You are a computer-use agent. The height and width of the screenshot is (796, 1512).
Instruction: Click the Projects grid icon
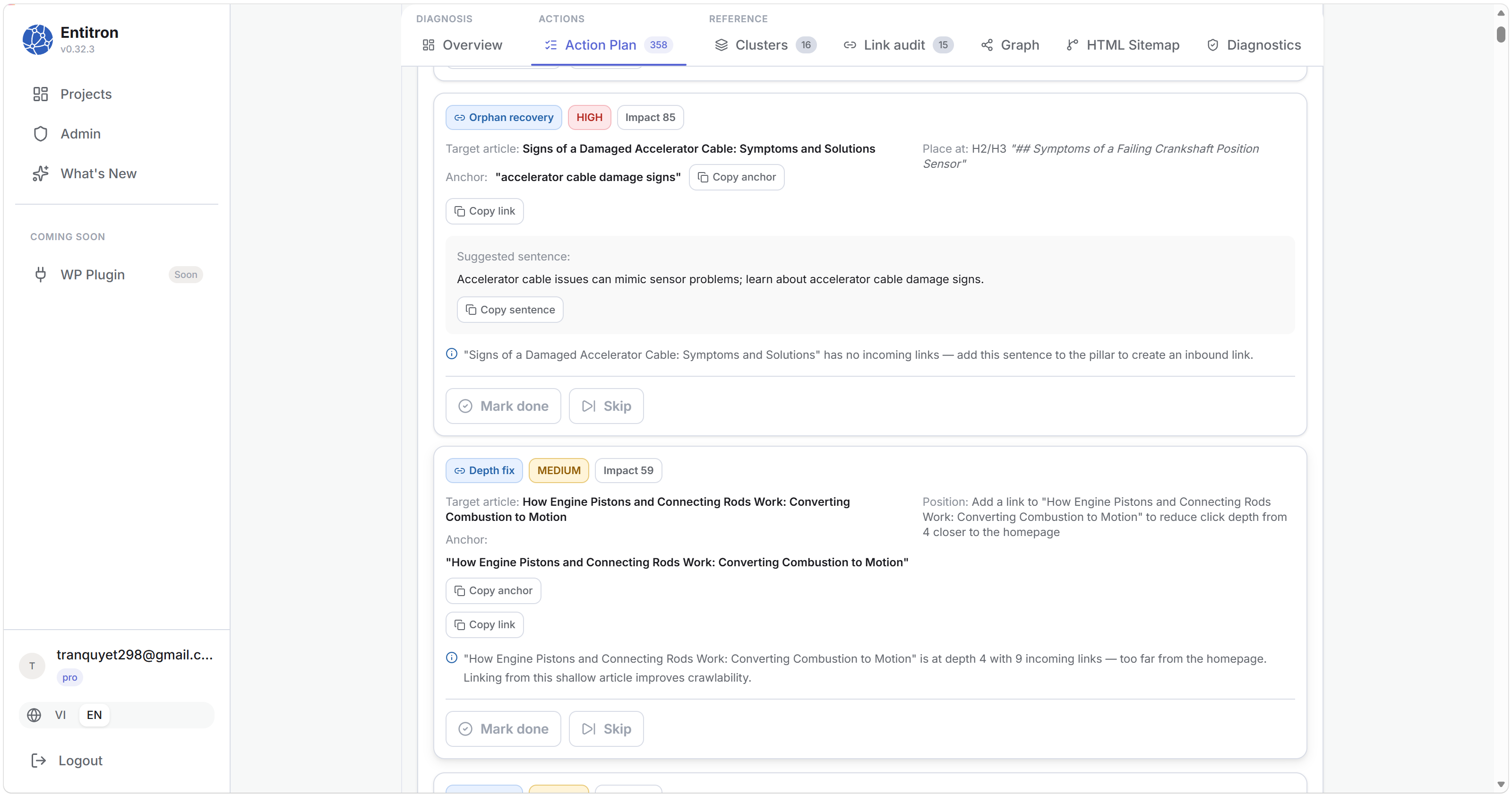(x=41, y=94)
